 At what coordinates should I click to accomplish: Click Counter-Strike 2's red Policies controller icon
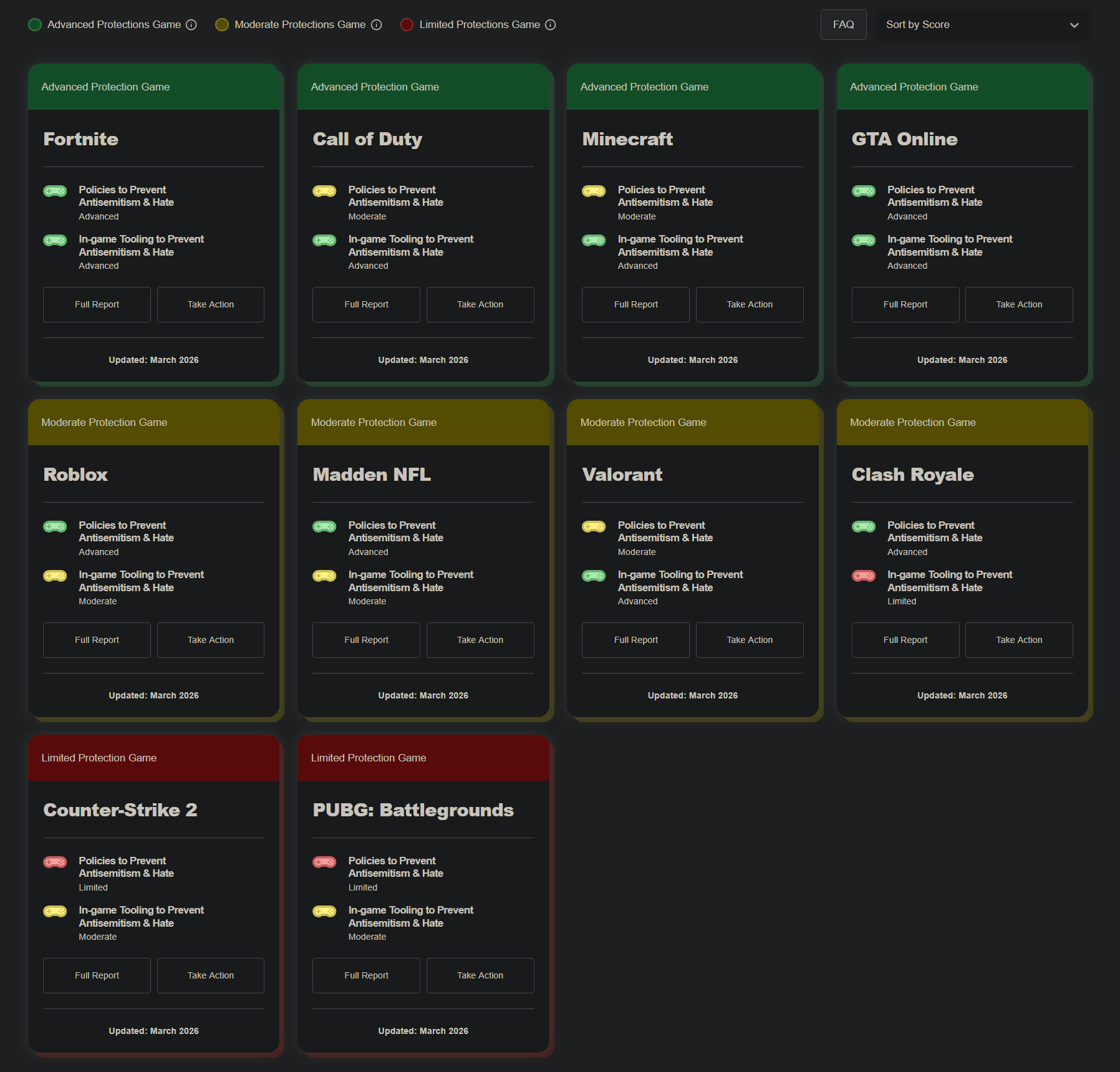55,862
